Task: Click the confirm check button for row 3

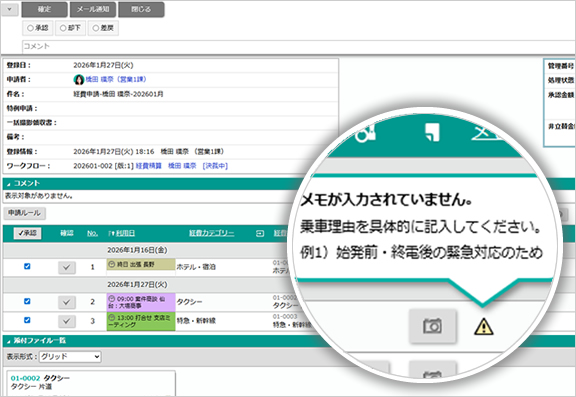Action: click(x=67, y=321)
